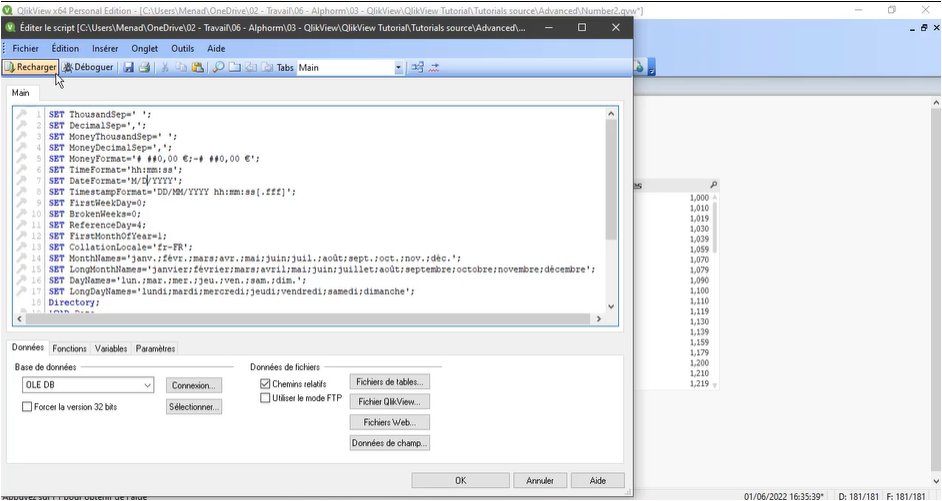Switch to the Données tab

point(28,347)
